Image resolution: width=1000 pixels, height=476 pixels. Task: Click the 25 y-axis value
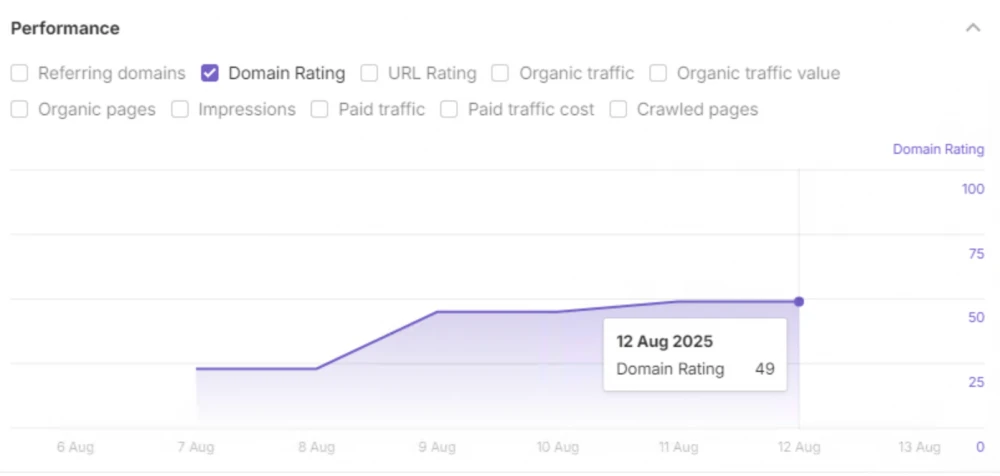pyautogui.click(x=976, y=382)
